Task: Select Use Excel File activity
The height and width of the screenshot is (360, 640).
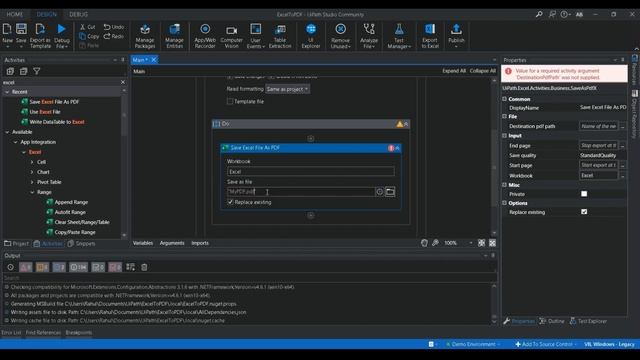Action: click(x=44, y=112)
